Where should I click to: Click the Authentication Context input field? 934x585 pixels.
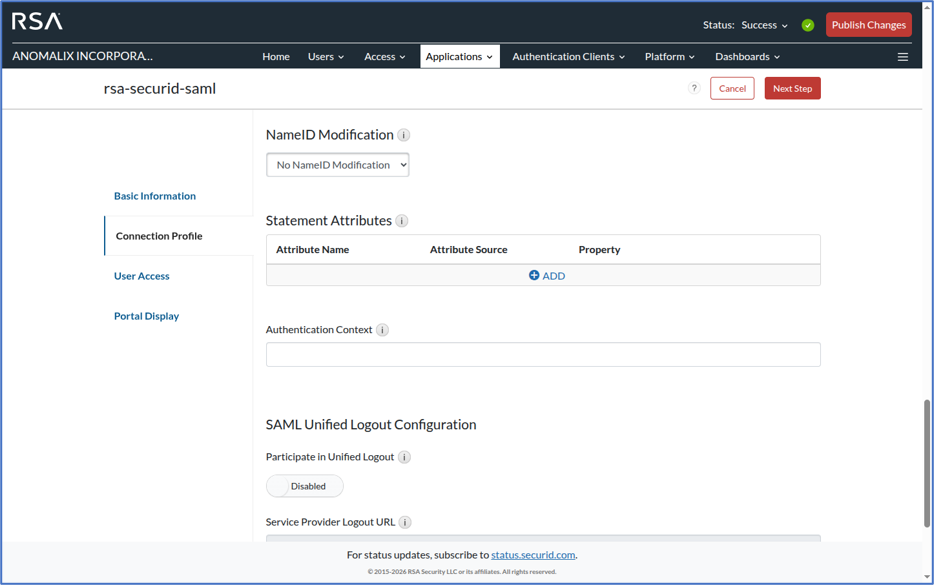tap(543, 354)
